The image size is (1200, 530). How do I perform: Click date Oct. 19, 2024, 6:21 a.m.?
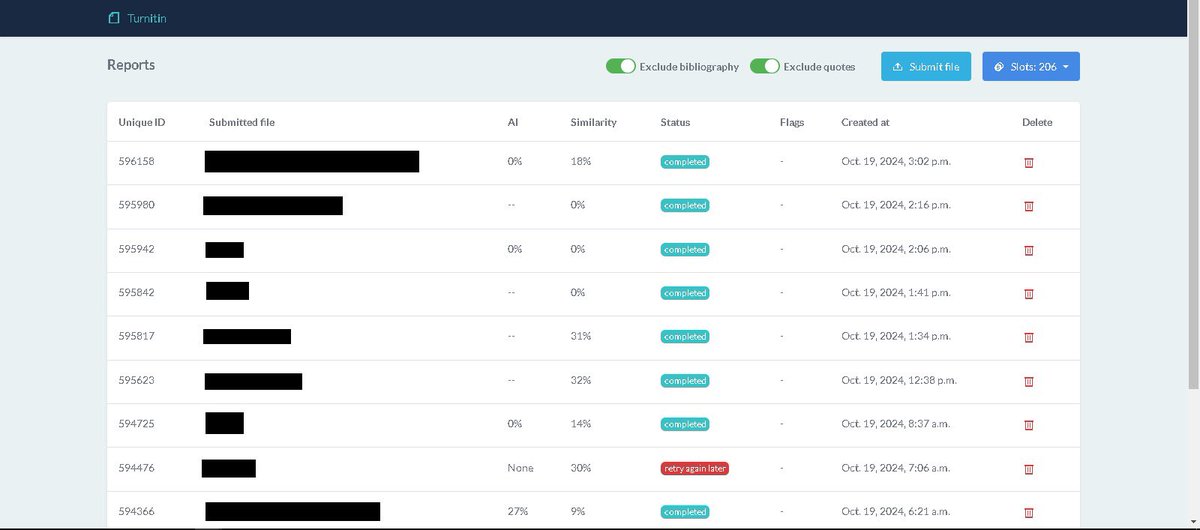click(x=896, y=511)
